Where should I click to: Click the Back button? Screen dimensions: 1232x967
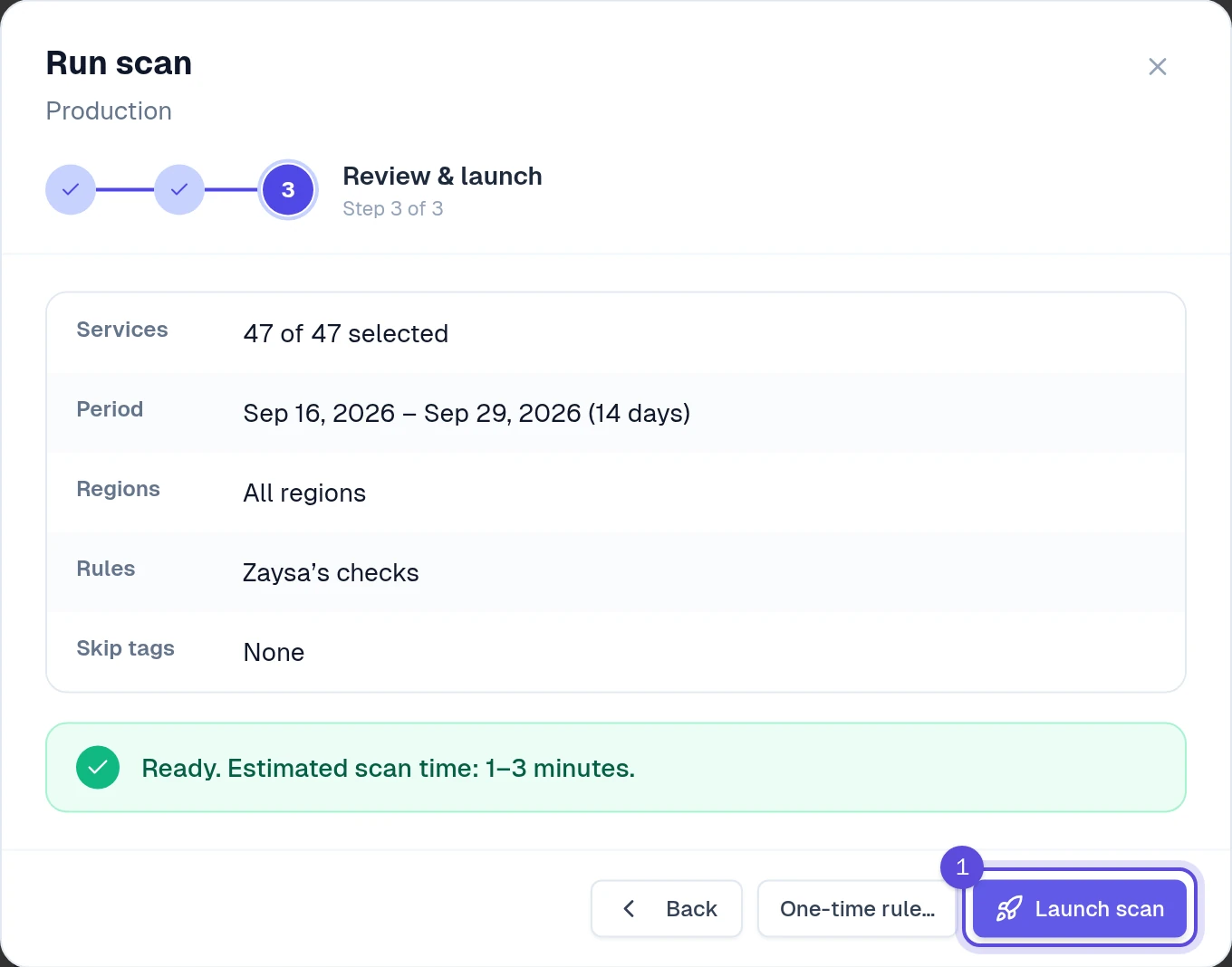point(667,909)
